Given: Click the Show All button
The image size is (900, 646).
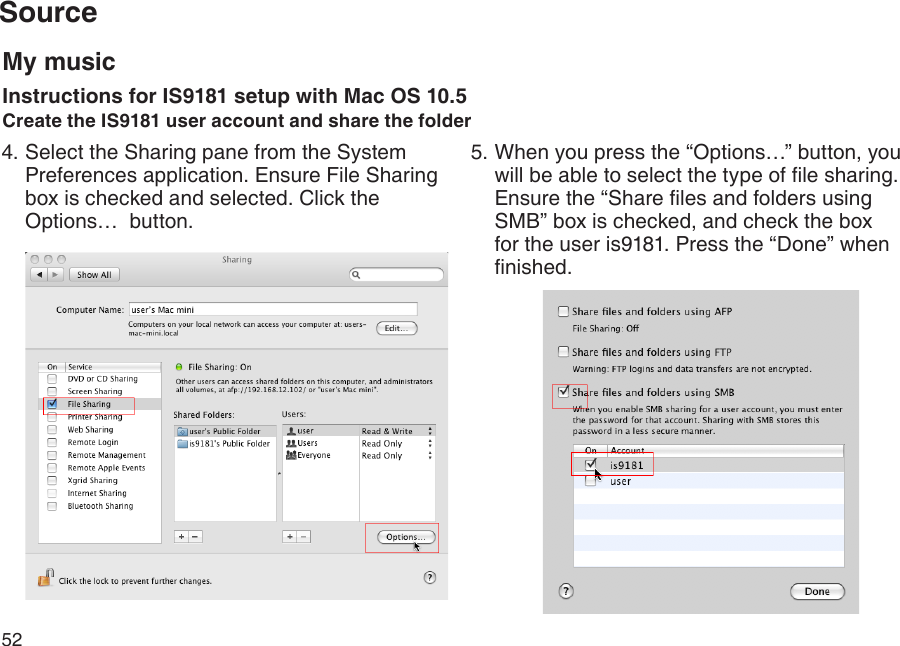Looking at the screenshot, I should 94,274.
